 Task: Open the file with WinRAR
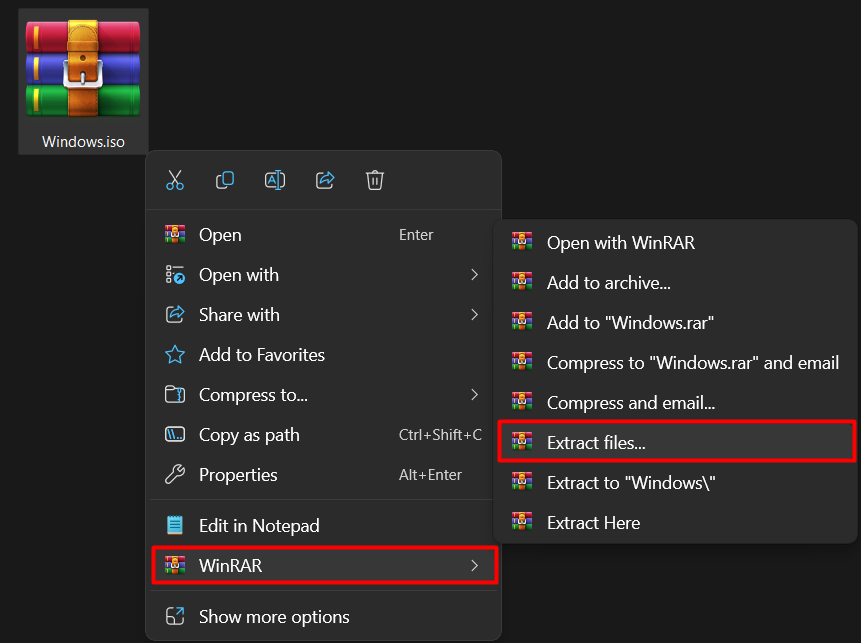620,241
